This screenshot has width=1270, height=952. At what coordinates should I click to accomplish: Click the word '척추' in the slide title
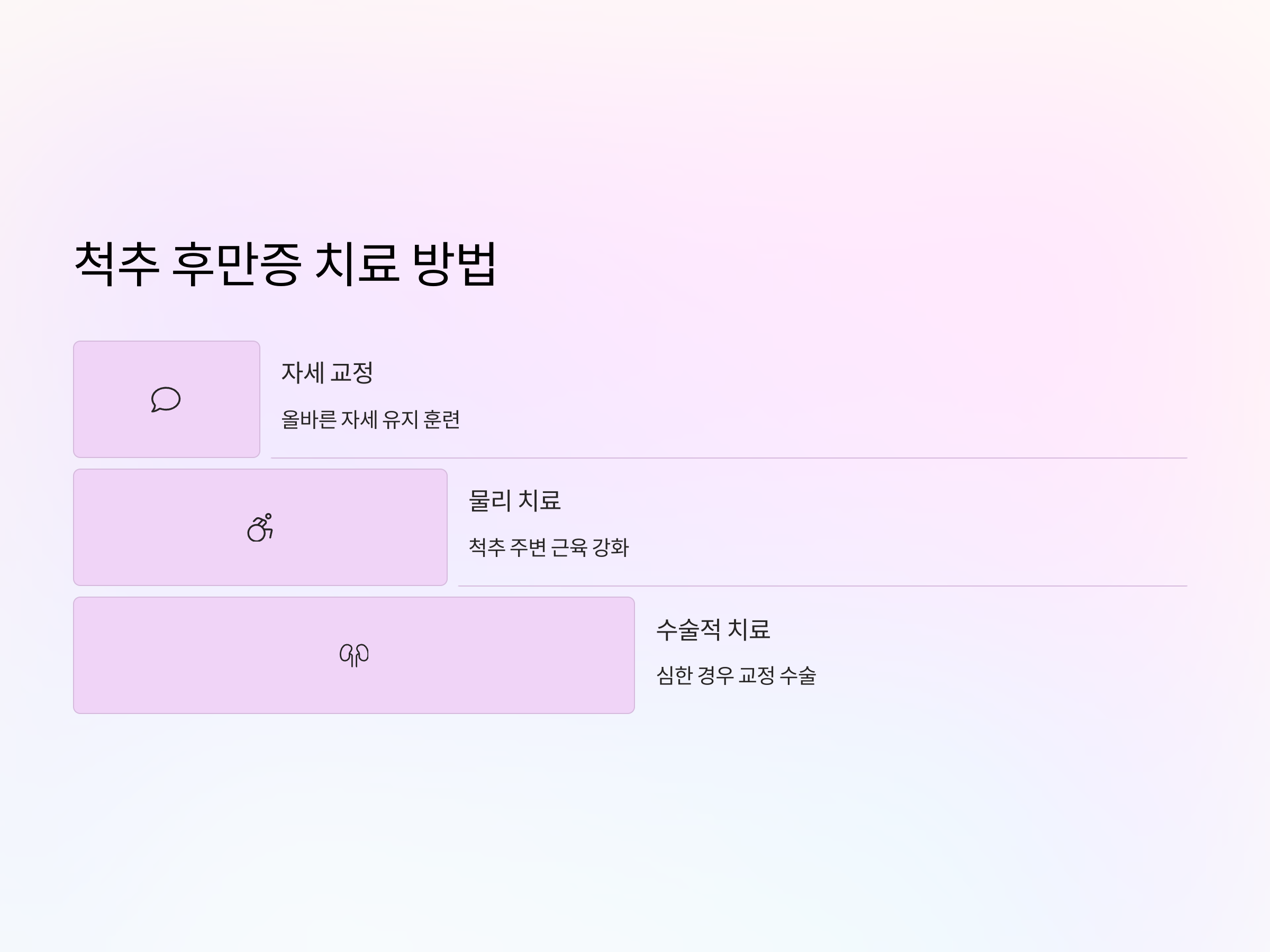tap(116, 264)
